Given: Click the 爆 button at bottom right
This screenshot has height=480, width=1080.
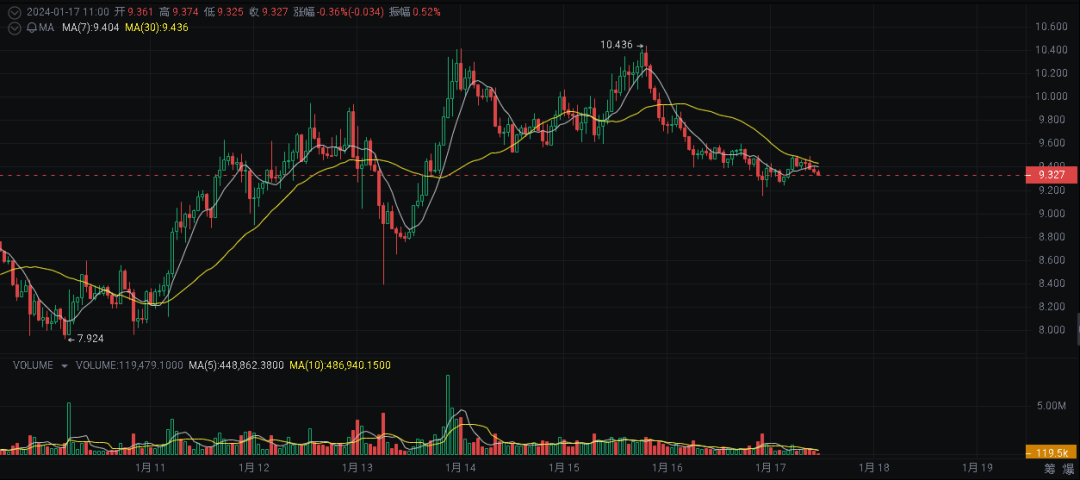Looking at the screenshot, I should pyautogui.click(x=1068, y=470).
